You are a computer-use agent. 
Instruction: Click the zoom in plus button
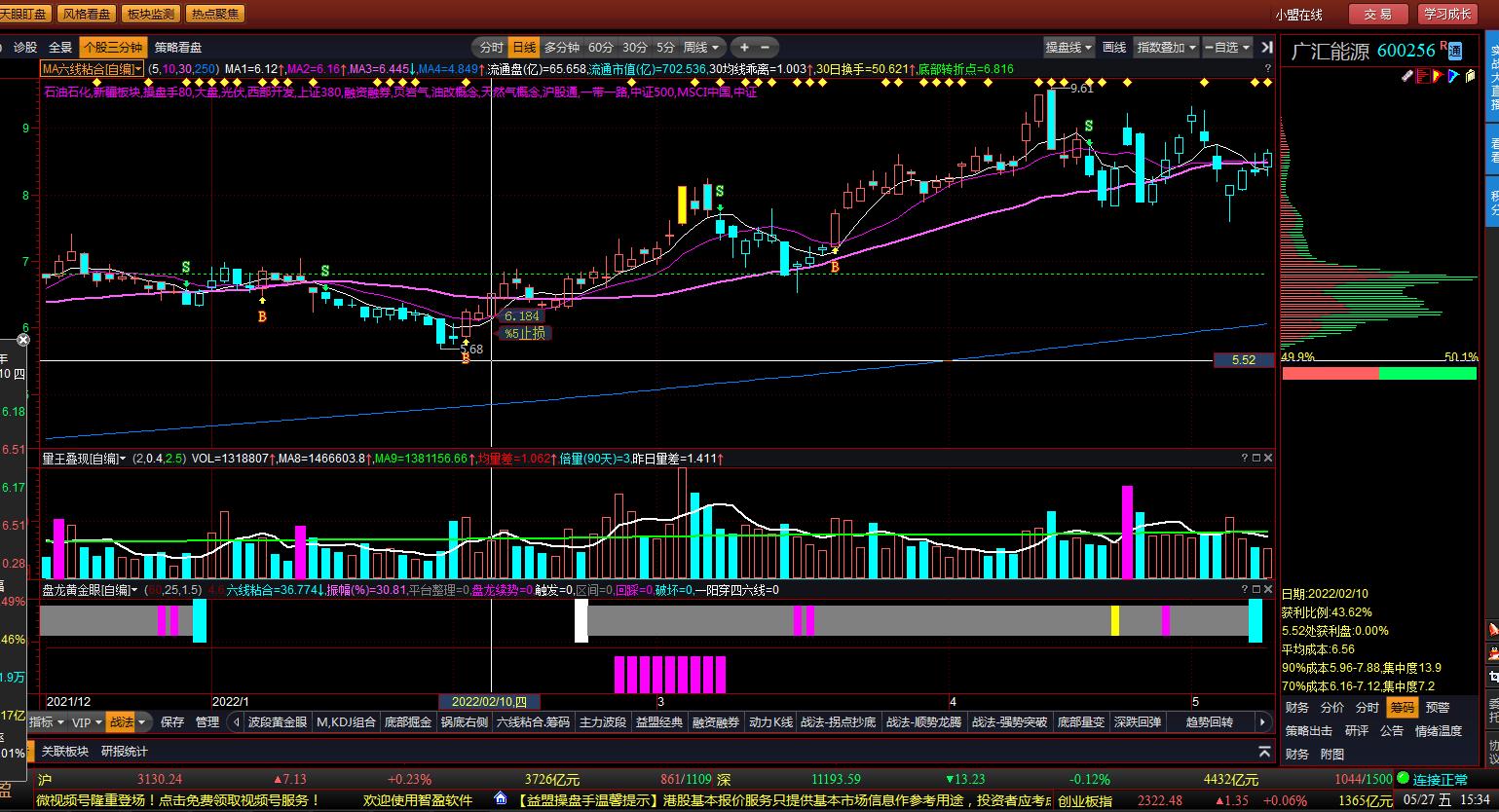tap(745, 47)
